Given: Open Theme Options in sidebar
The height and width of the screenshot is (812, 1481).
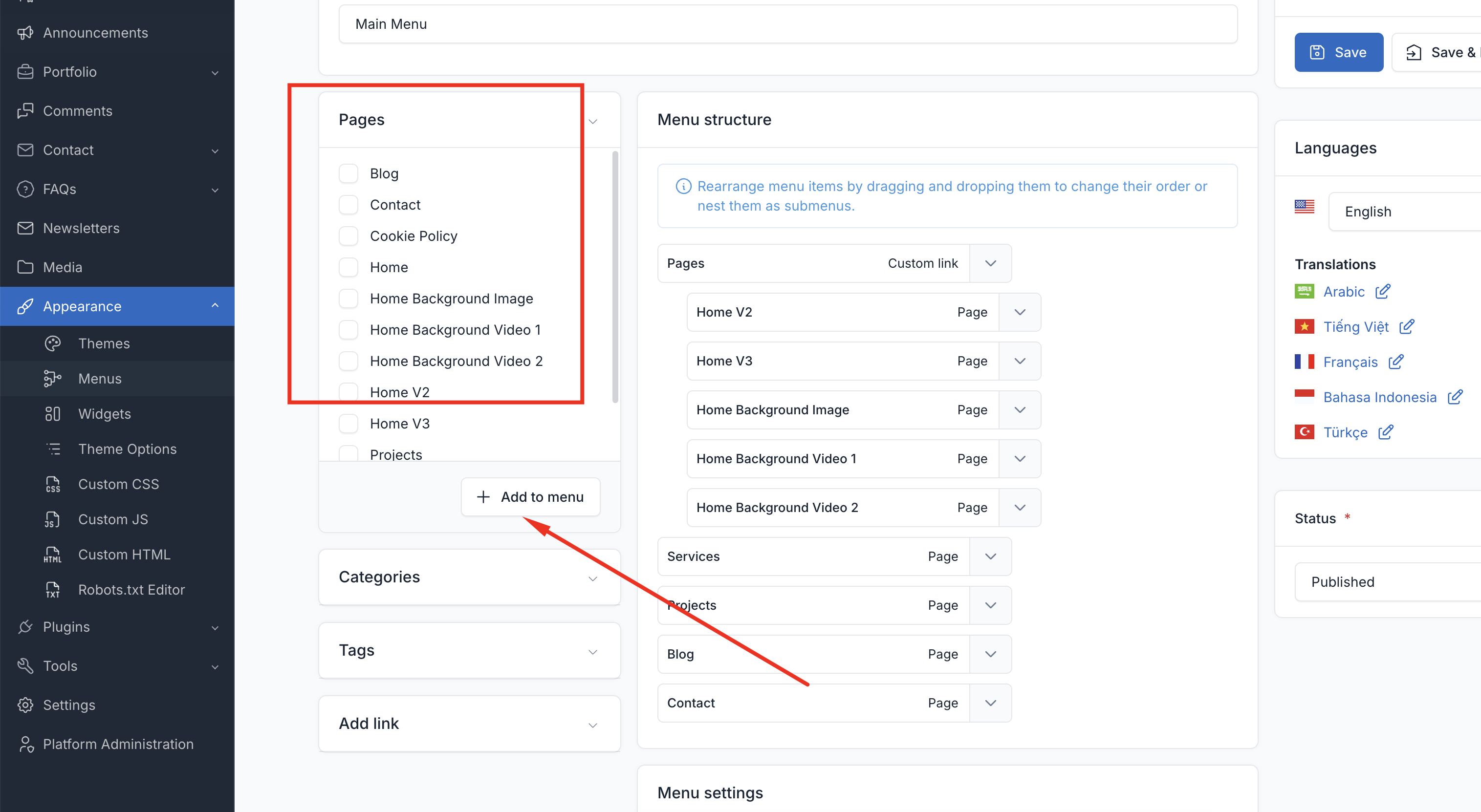Looking at the screenshot, I should [127, 449].
